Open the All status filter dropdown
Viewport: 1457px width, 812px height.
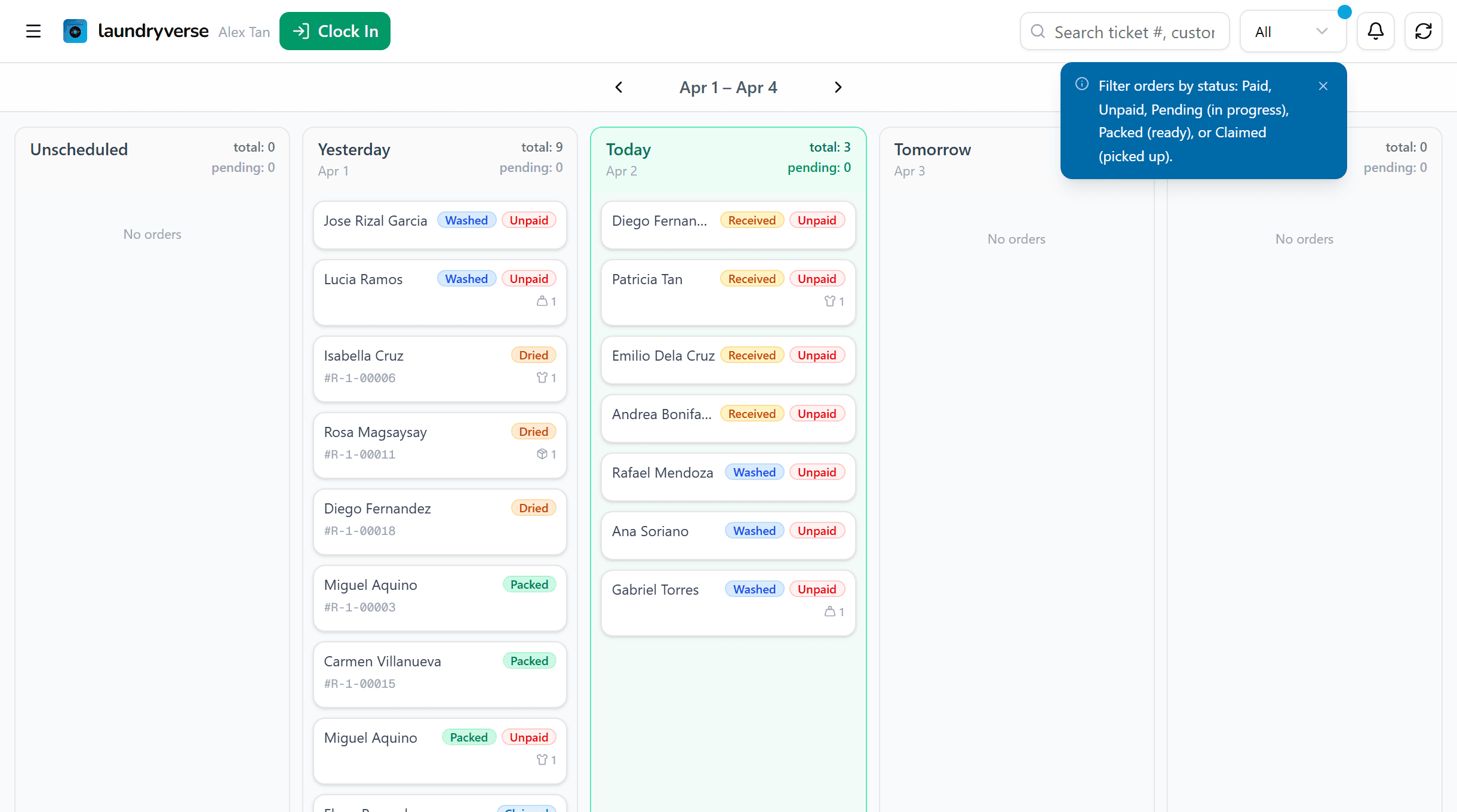[1293, 31]
